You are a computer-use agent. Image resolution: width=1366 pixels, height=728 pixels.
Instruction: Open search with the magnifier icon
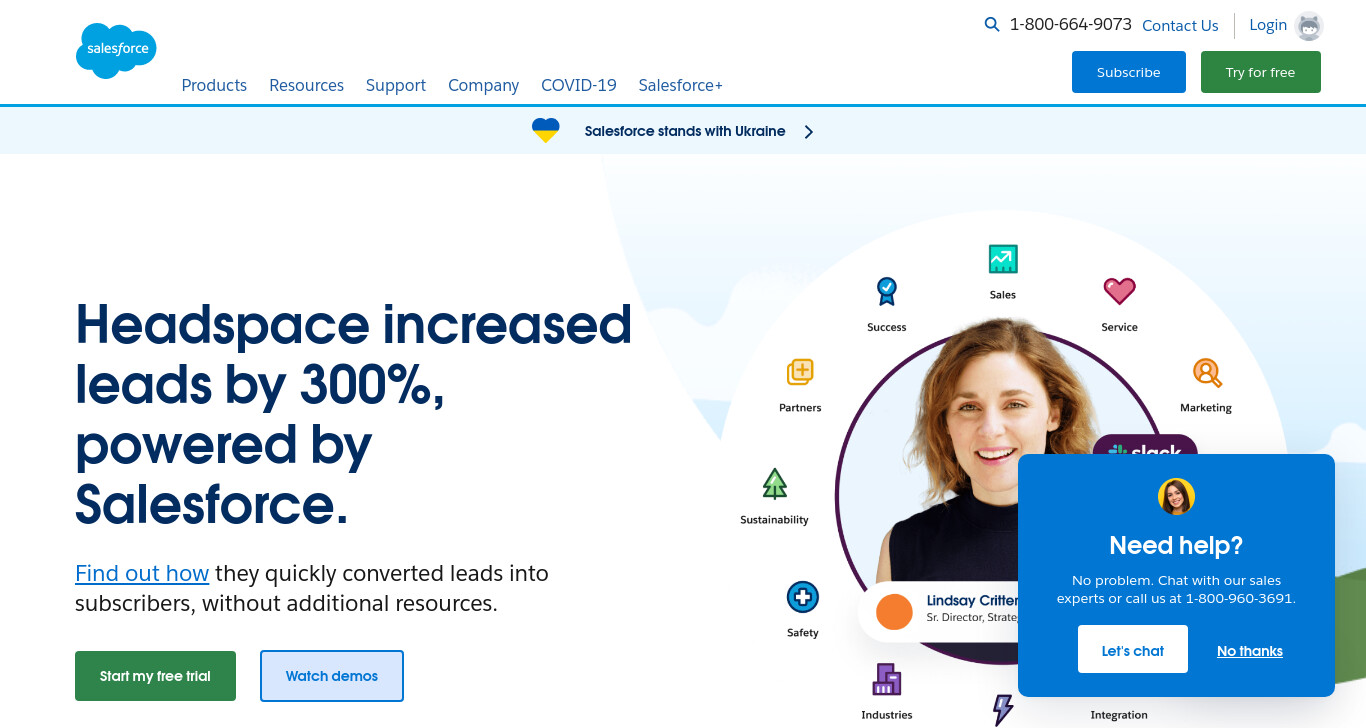tap(992, 24)
